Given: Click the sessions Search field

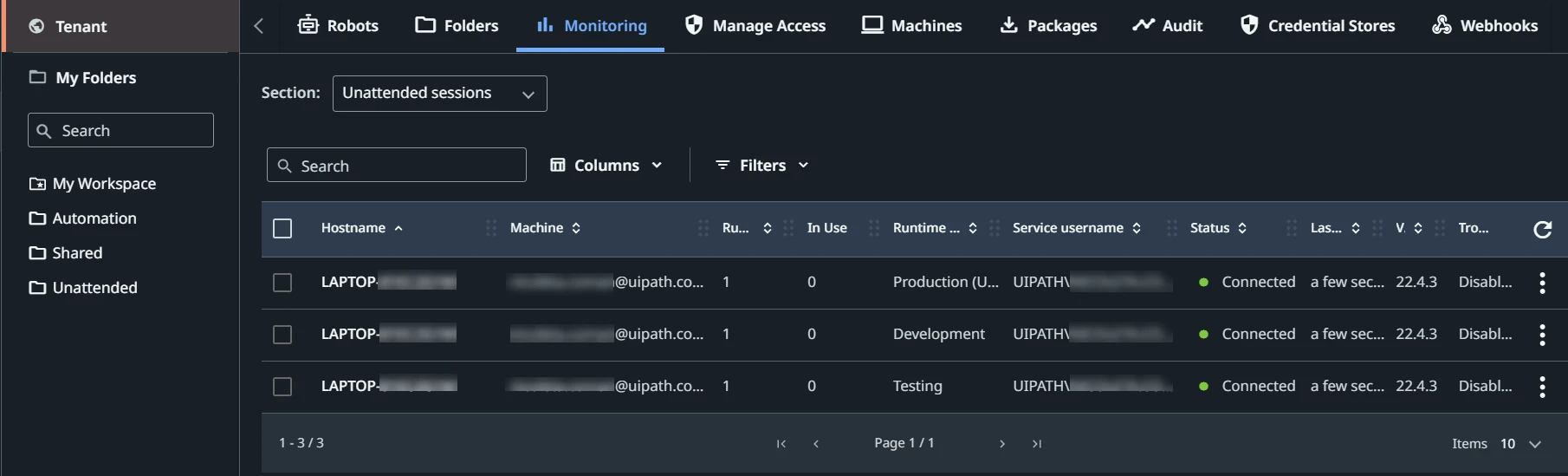Looking at the screenshot, I should coord(397,165).
